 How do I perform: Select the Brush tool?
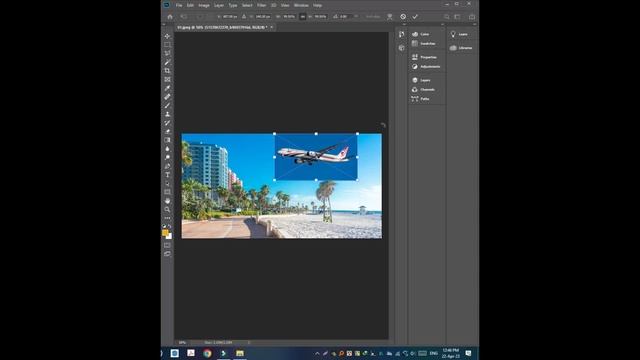167,105
